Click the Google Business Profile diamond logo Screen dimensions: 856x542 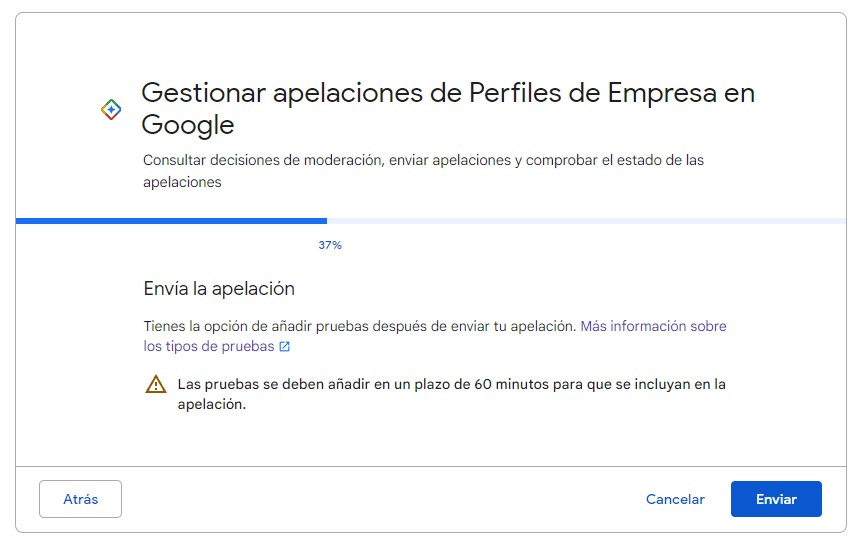tap(111, 110)
